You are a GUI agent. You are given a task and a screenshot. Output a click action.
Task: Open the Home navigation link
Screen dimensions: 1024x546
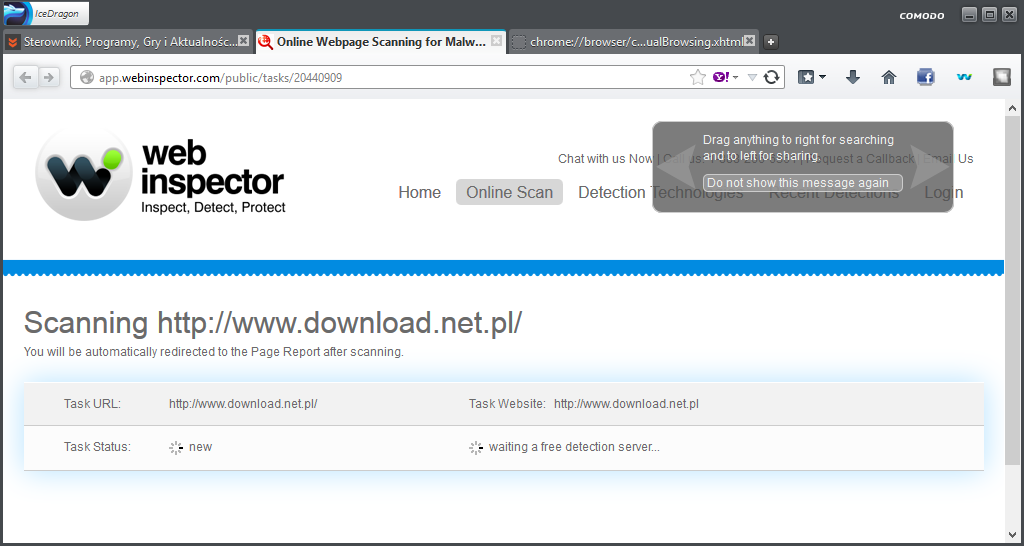[419, 192]
